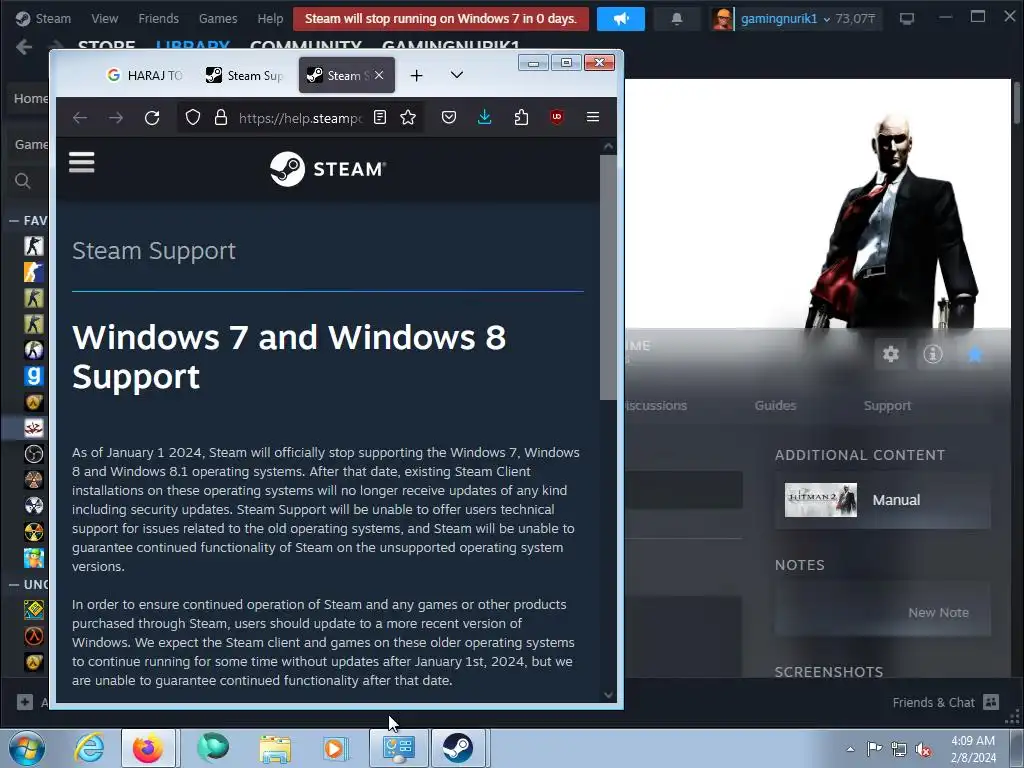1024x768 pixels.
Task: Click the tracking protection shield icon
Action: tap(193, 118)
